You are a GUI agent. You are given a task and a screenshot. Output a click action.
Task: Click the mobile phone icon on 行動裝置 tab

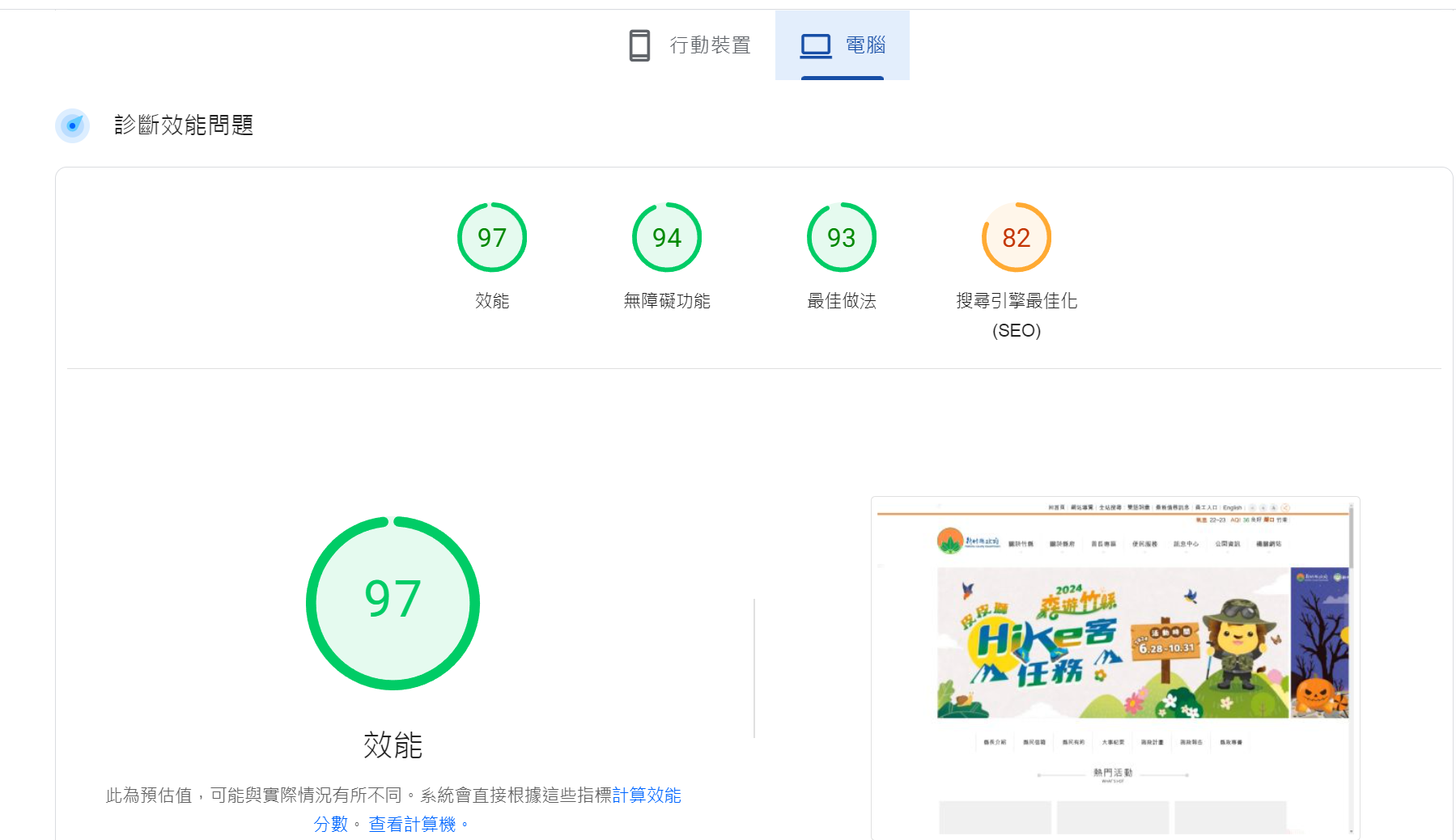click(x=639, y=45)
